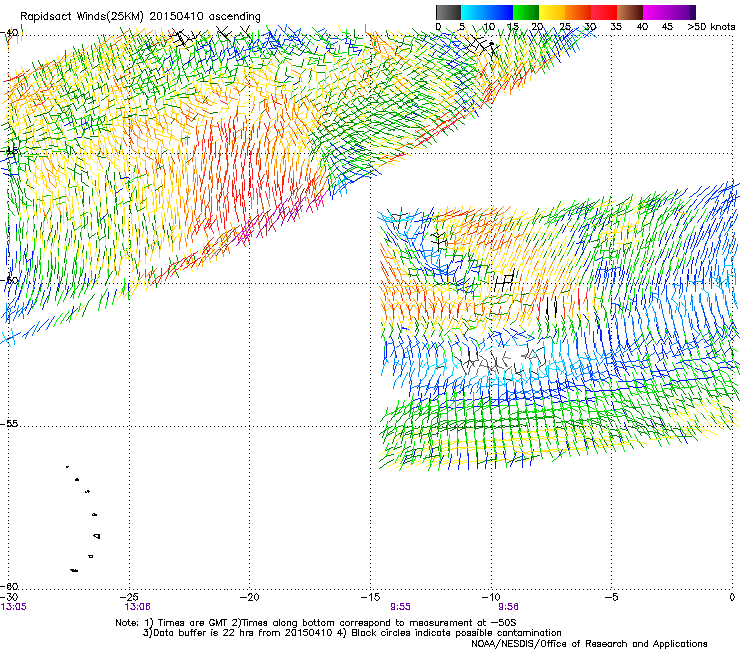This screenshot has height=650, width=740.
Task: Click the yellow 20-25 knots legend swatch
Action: click(x=552, y=12)
